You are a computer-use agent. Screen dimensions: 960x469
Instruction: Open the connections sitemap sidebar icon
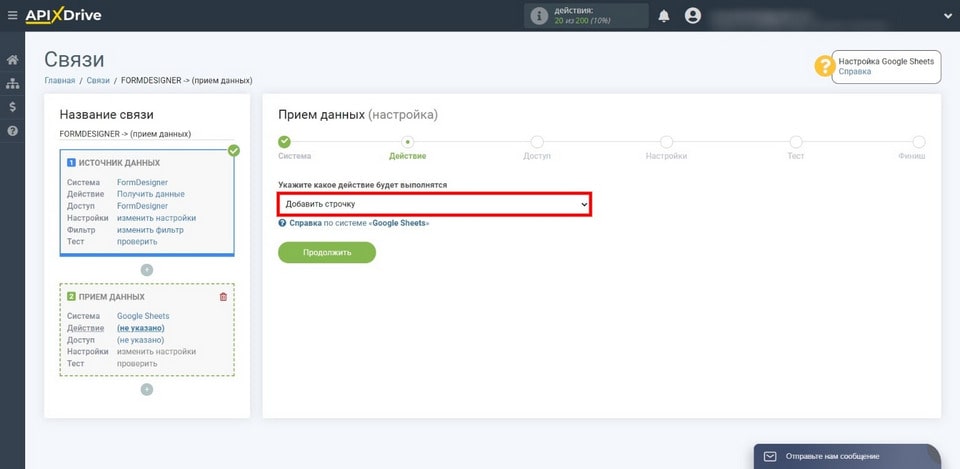click(12, 84)
